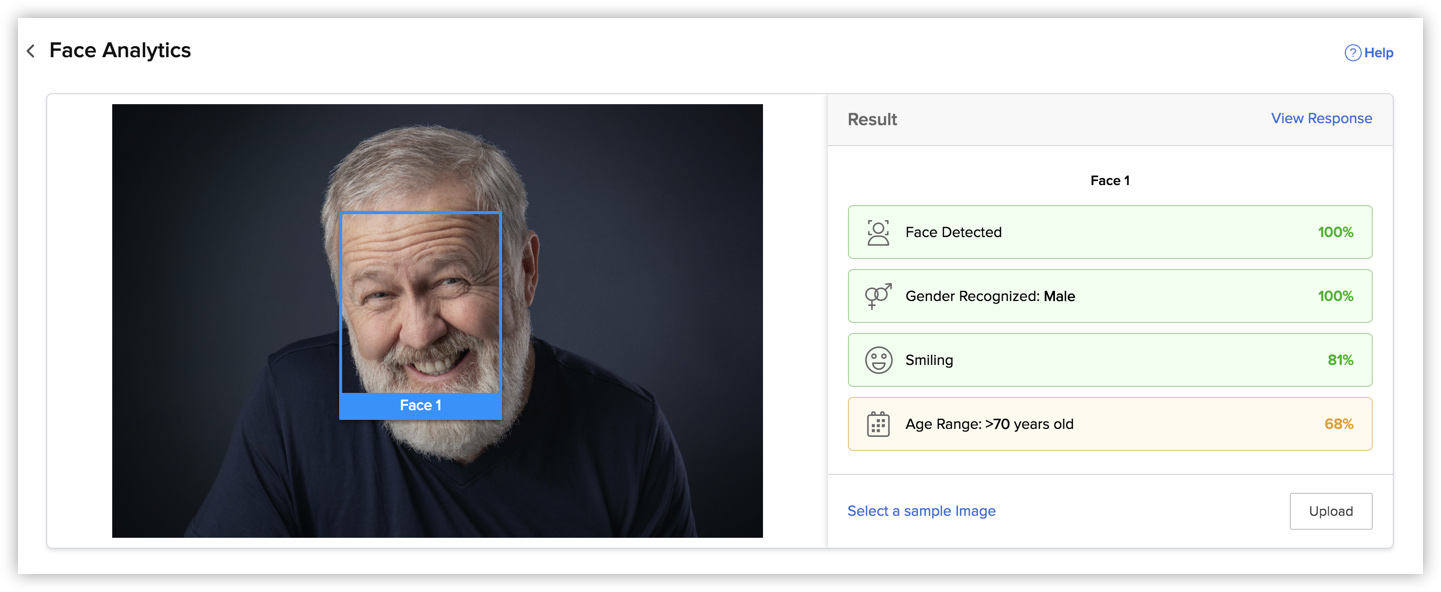Screen dimensions: 1441x592
Task: Select the Gender Recognized Male result row
Action: (1109, 295)
